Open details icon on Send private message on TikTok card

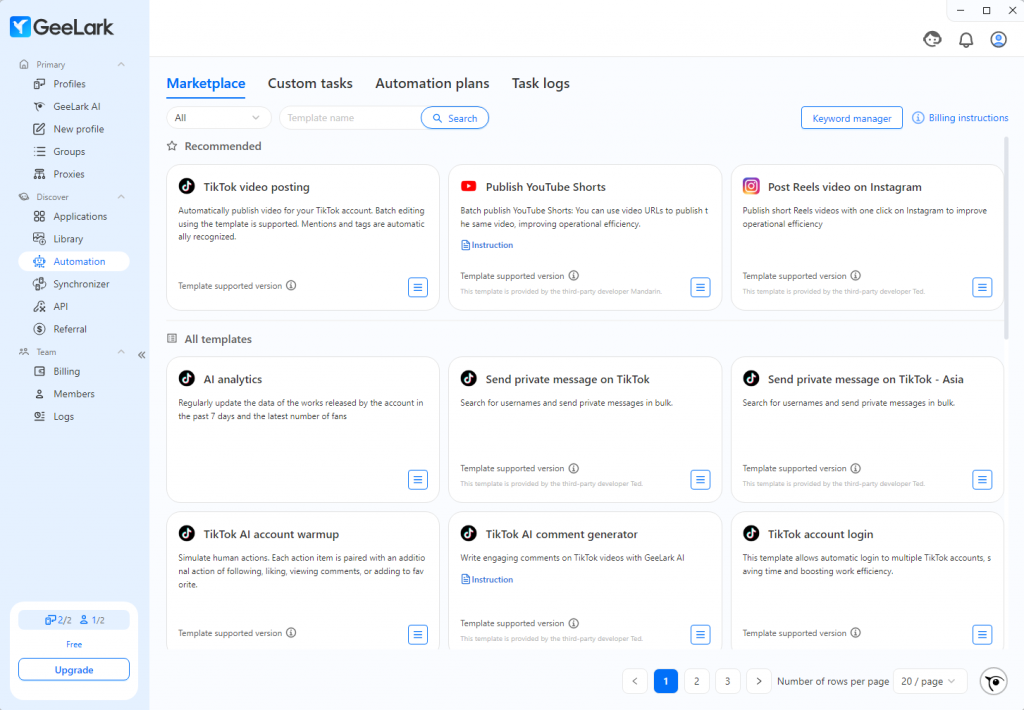tap(700, 479)
